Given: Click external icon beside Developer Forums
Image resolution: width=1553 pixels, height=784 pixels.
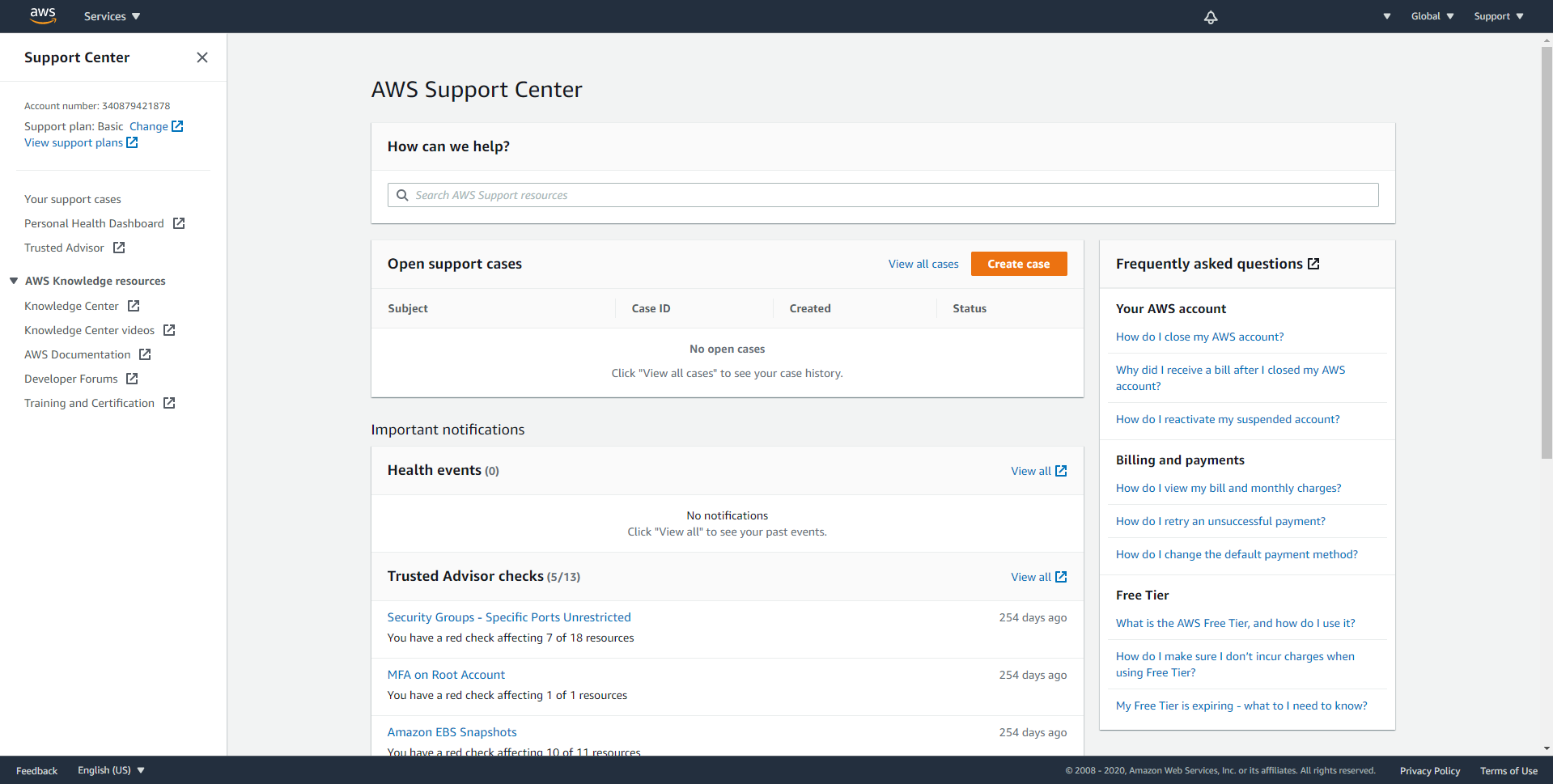Looking at the screenshot, I should click(x=132, y=379).
